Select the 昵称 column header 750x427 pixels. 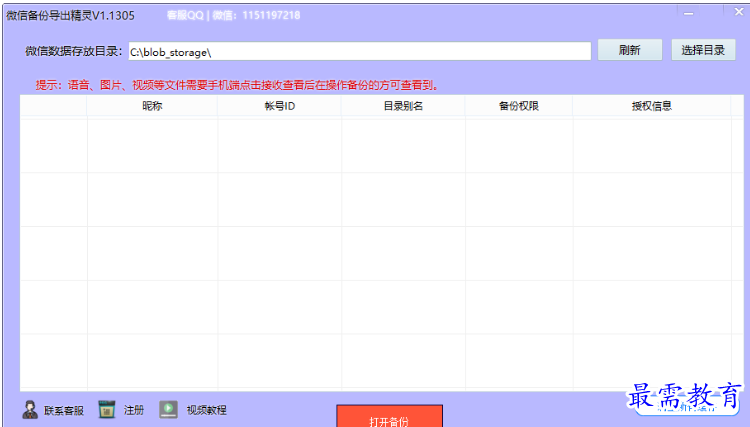(152, 106)
